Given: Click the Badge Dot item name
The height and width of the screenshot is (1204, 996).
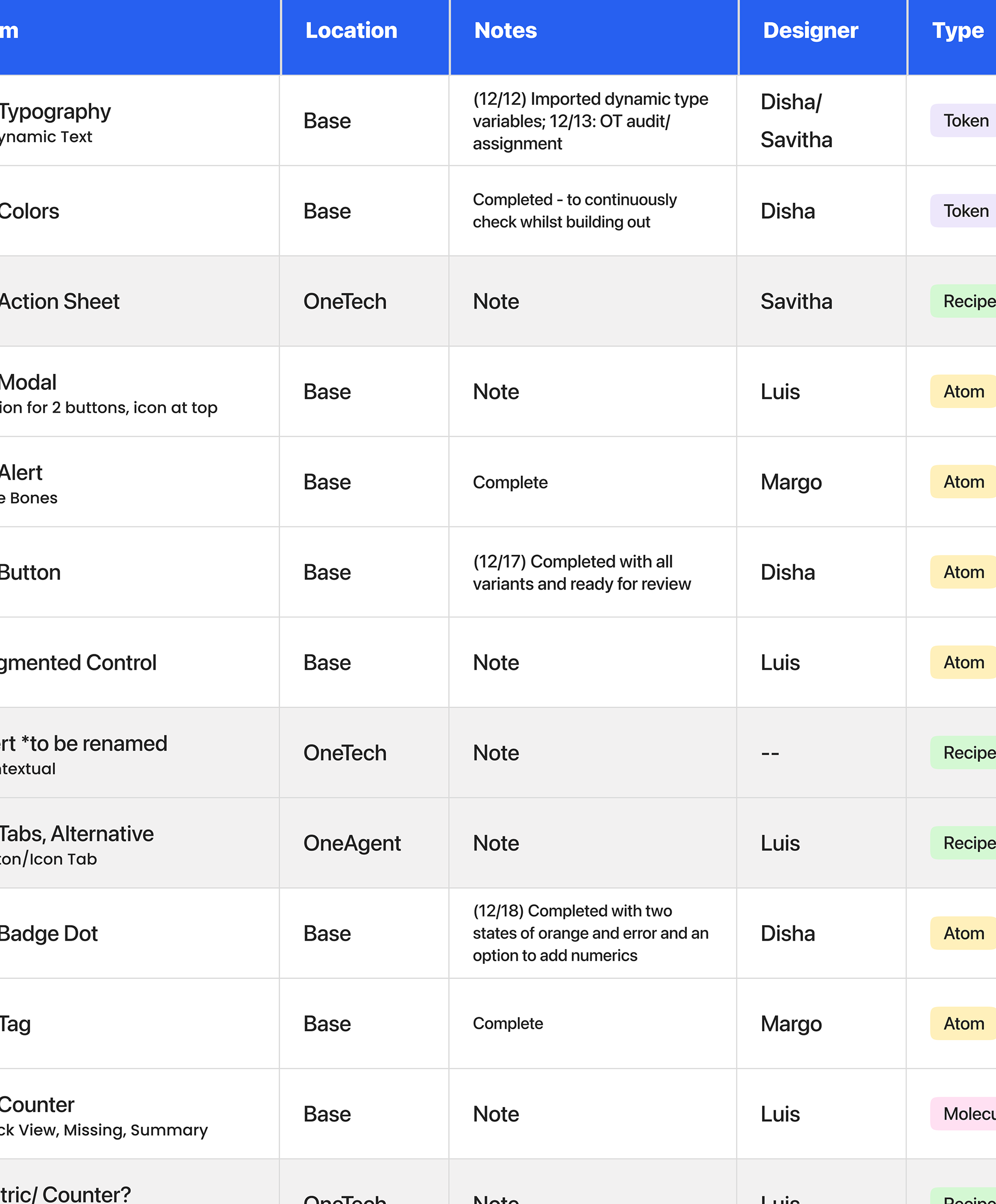Looking at the screenshot, I should pyautogui.click(x=49, y=933).
